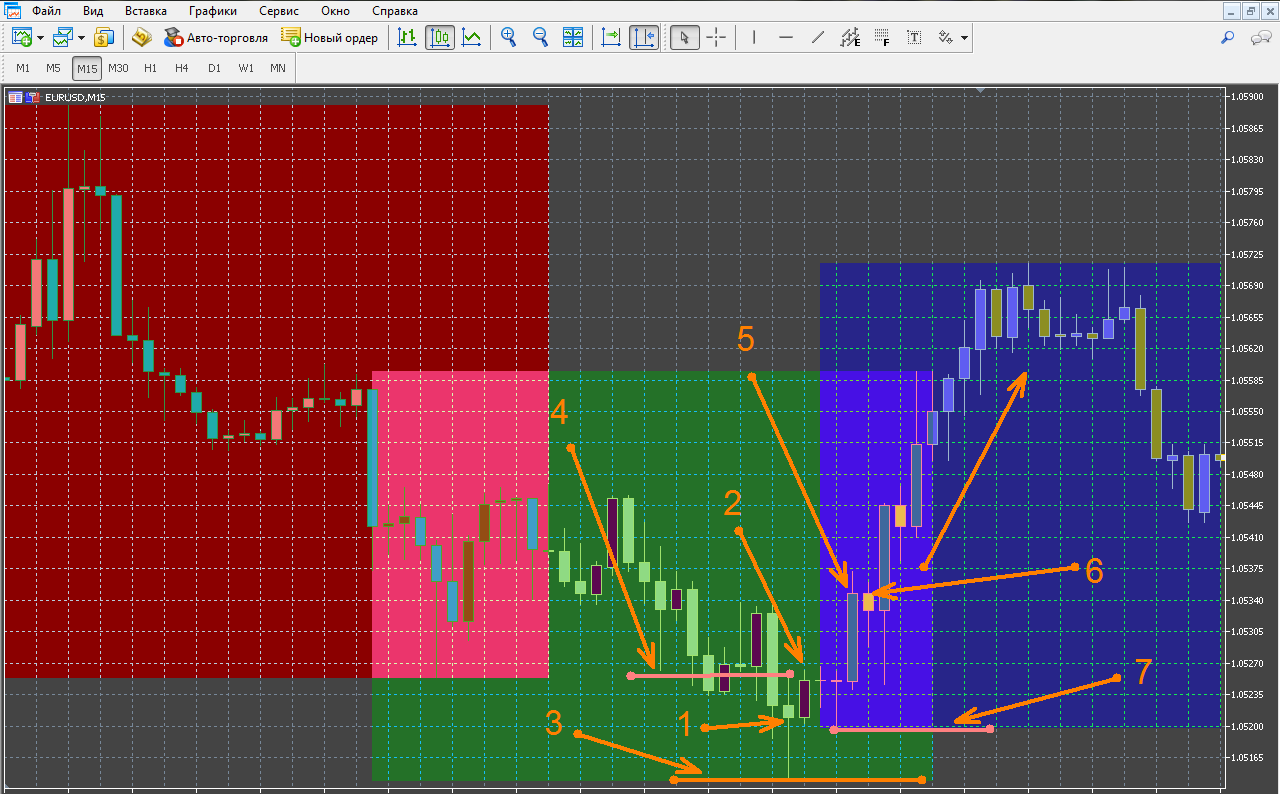1280x794 pixels.
Task: Switch chart to bar chart mode
Action: pyautogui.click(x=407, y=38)
